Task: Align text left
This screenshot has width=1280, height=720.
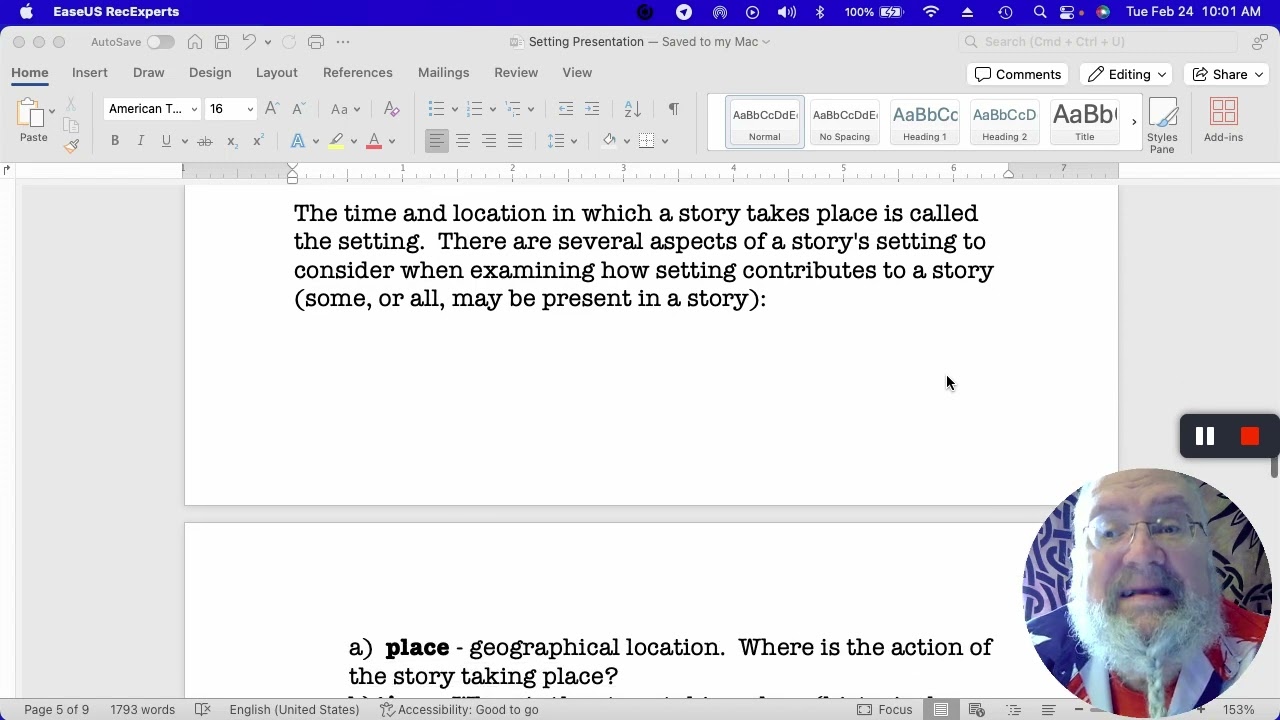Action: click(x=437, y=141)
